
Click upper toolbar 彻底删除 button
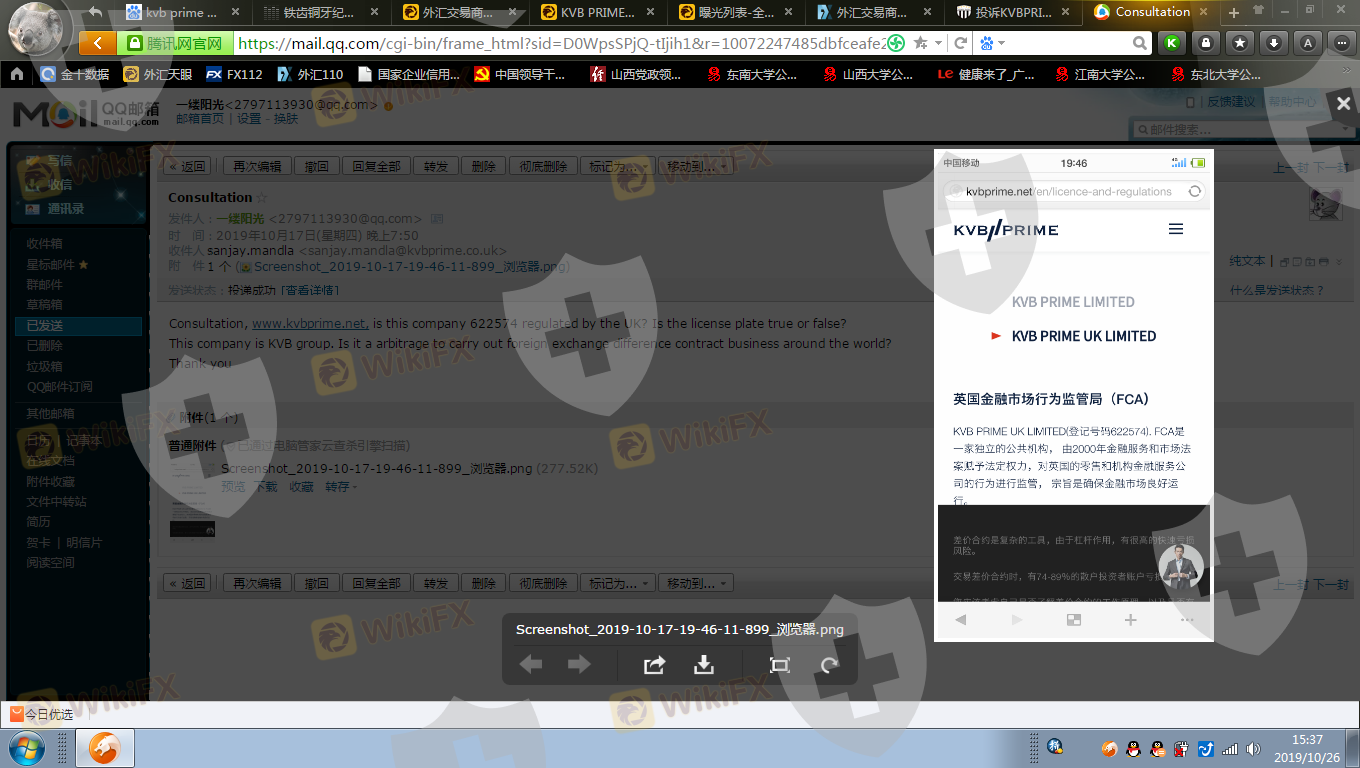click(543, 166)
